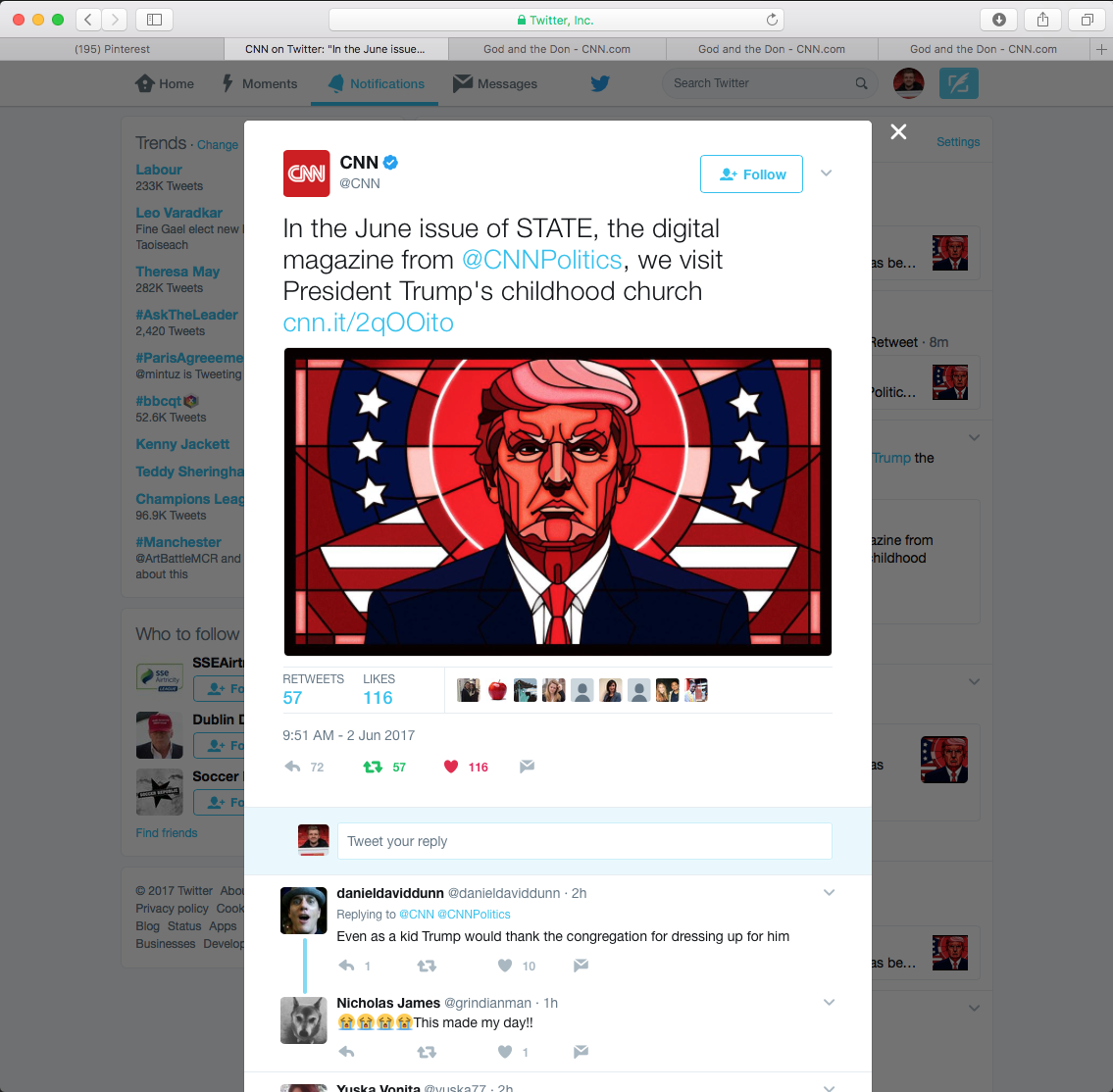The image size is (1113, 1092).
Task: Retweet Nicholas James's comment
Action: [x=427, y=1052]
